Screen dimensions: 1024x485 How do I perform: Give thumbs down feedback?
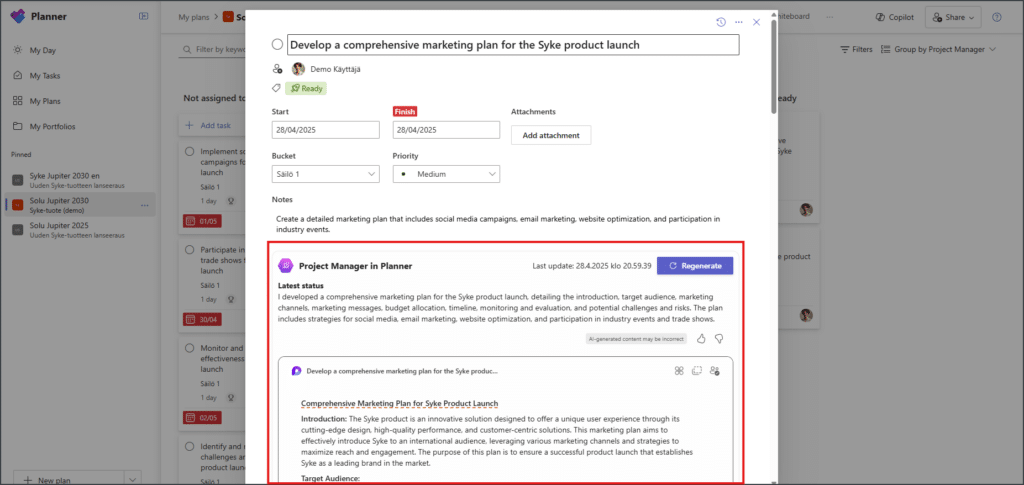click(719, 339)
